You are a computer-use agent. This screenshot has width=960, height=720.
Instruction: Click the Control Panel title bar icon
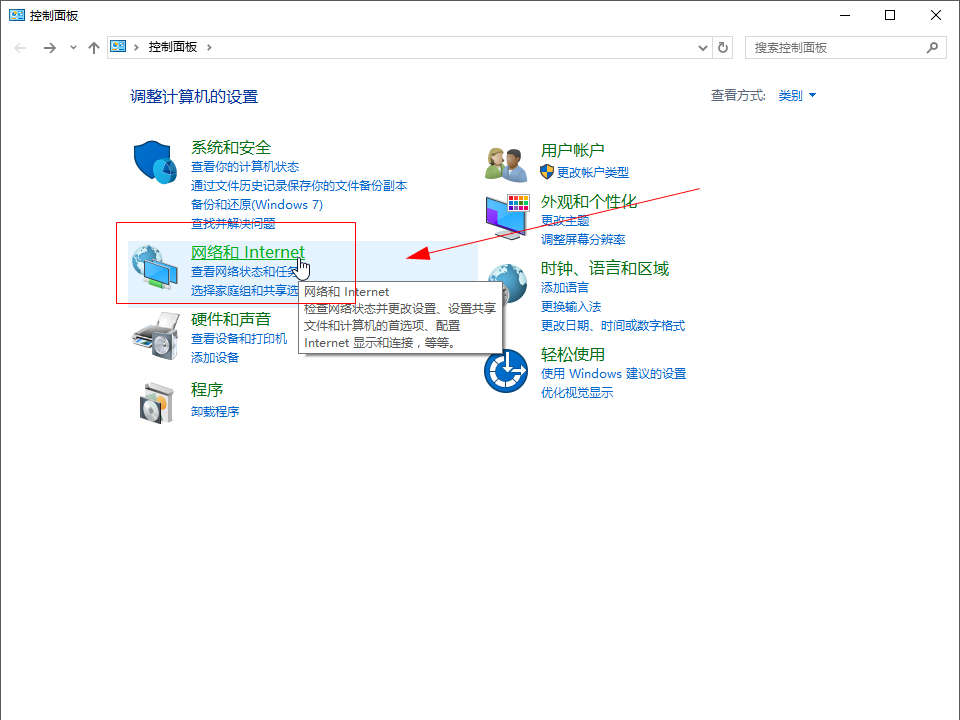click(x=17, y=15)
